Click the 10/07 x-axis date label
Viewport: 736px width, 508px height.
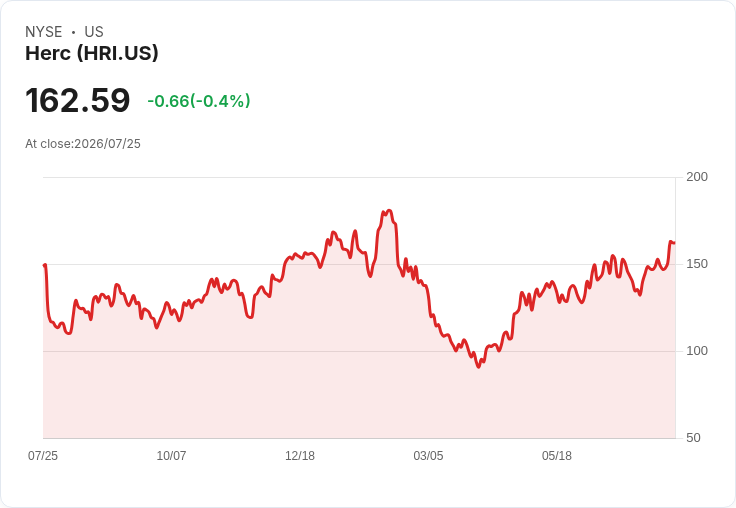coord(171,455)
